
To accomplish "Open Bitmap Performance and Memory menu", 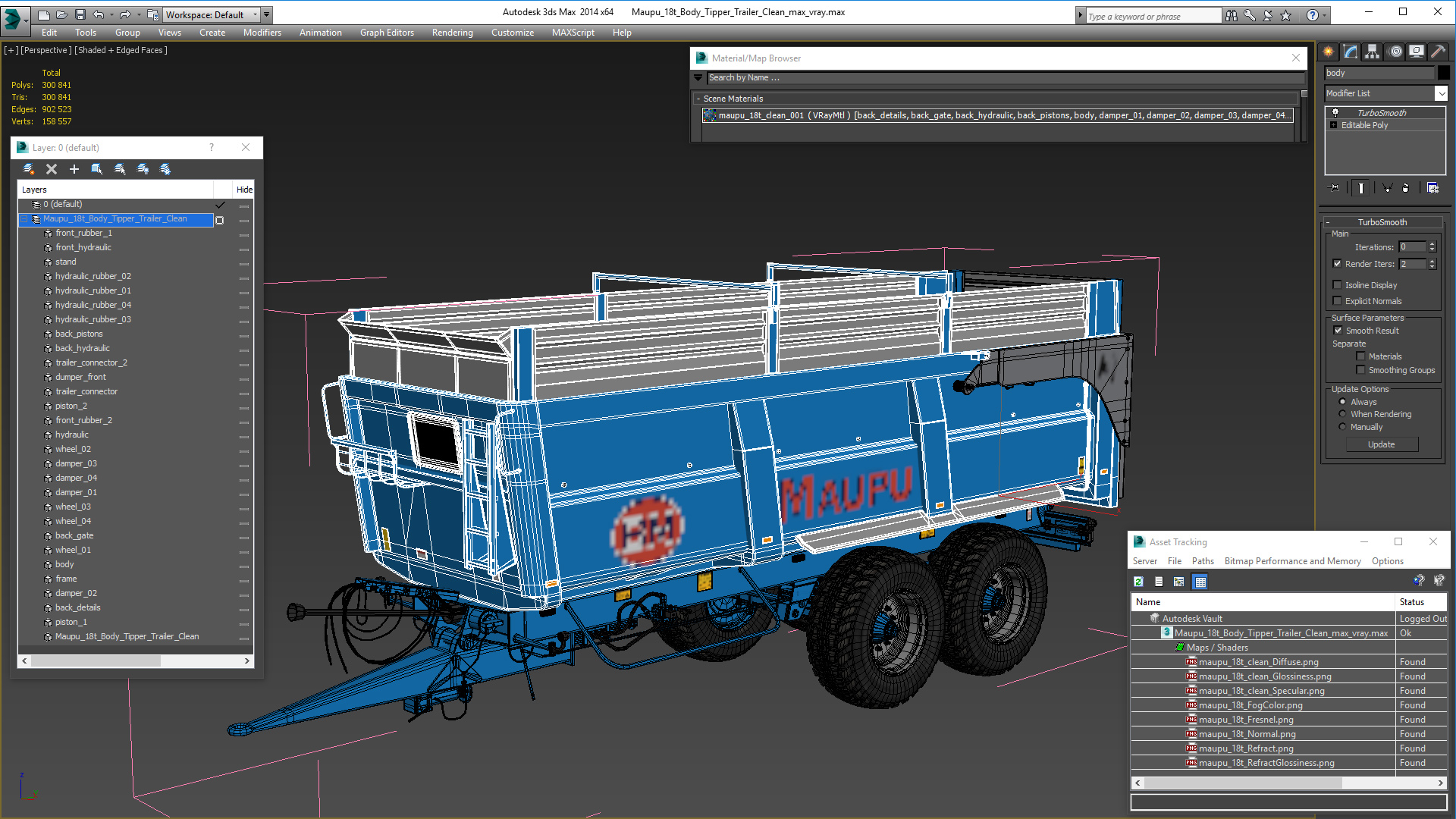I will [1293, 561].
